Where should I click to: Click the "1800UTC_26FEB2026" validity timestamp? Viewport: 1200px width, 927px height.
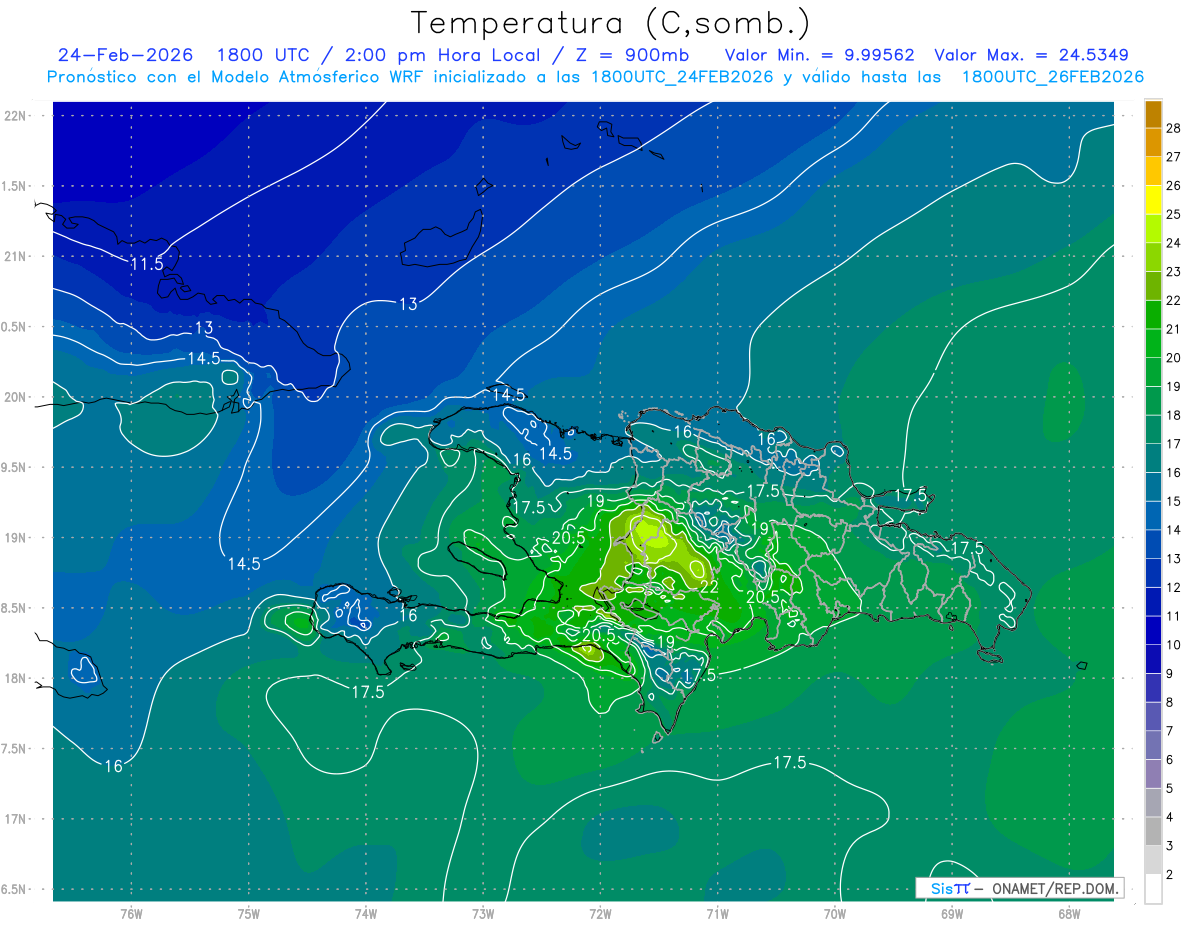coord(1053,77)
